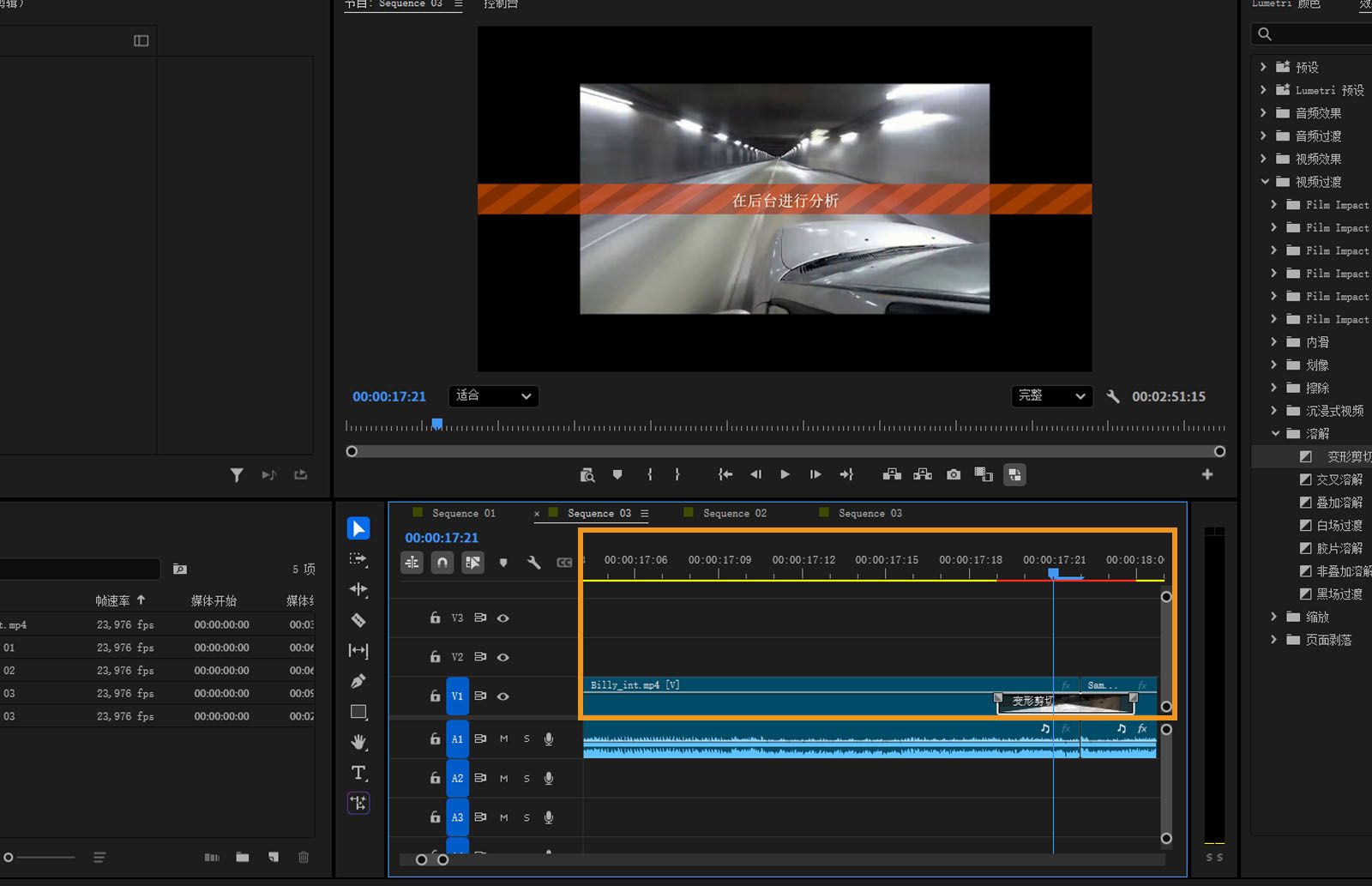Select the Pen tool
This screenshot has height=886, width=1372.
358,681
